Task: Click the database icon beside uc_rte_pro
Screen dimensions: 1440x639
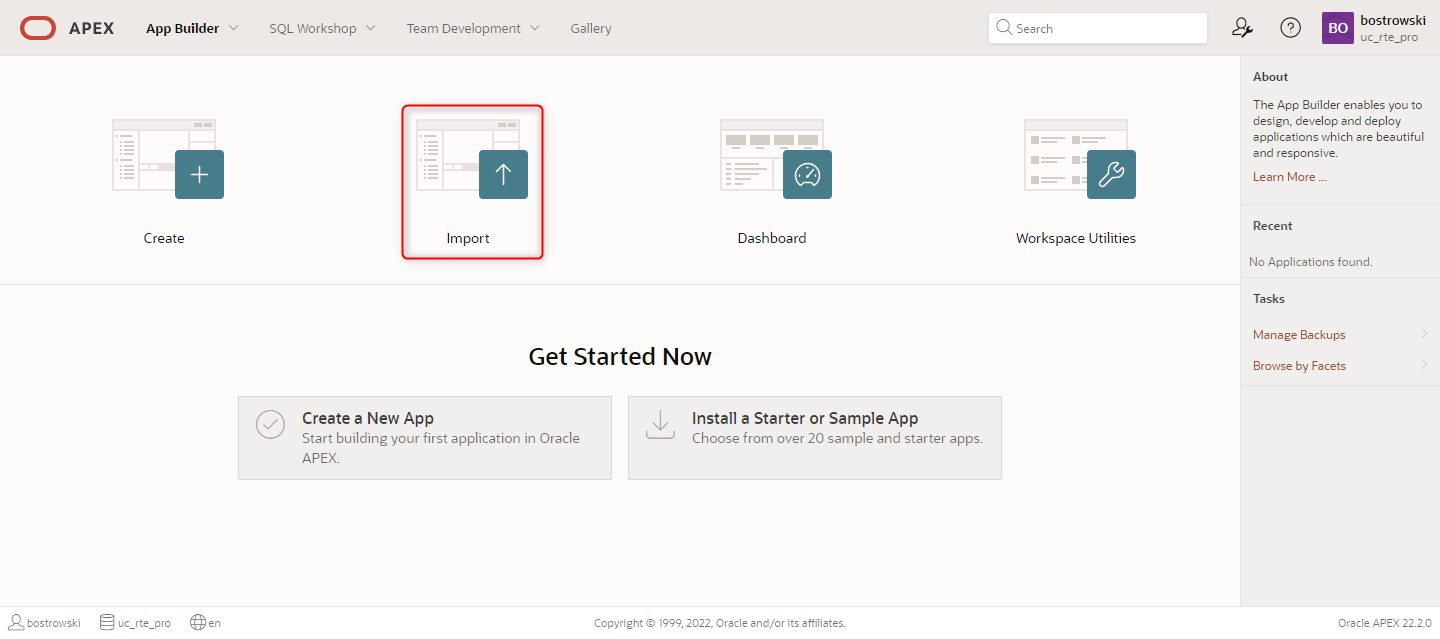Action: click(107, 622)
